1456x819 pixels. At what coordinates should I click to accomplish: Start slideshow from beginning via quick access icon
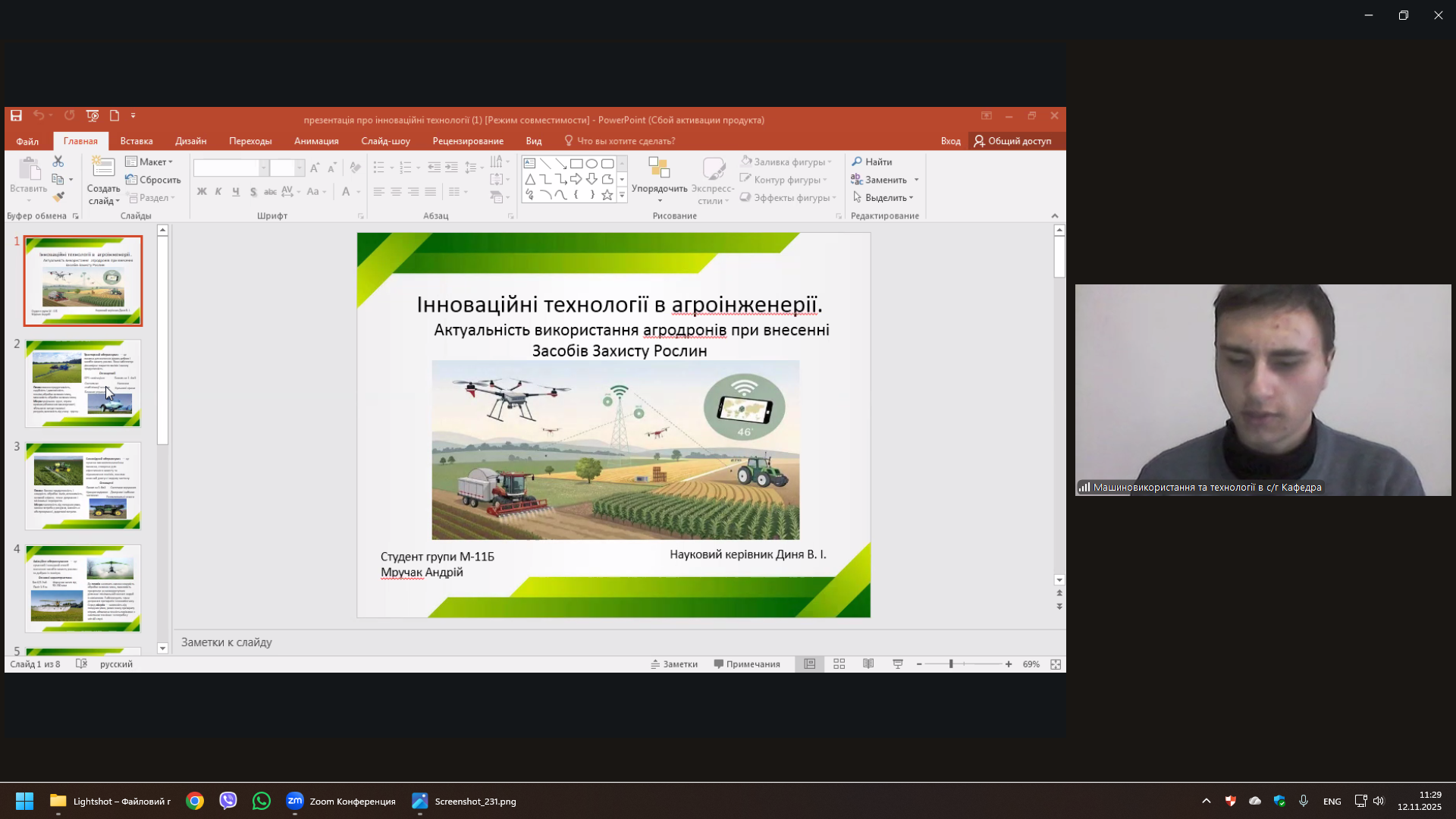click(x=93, y=116)
